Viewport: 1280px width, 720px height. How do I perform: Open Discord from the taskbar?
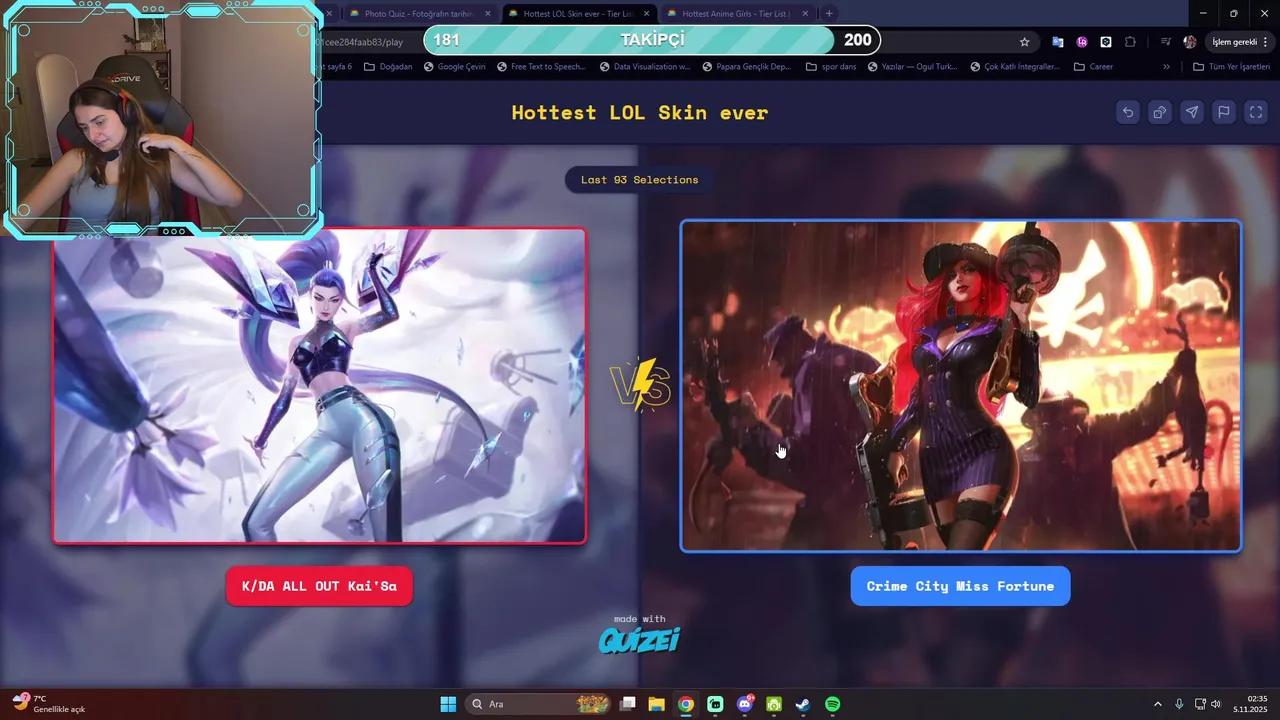(x=745, y=704)
